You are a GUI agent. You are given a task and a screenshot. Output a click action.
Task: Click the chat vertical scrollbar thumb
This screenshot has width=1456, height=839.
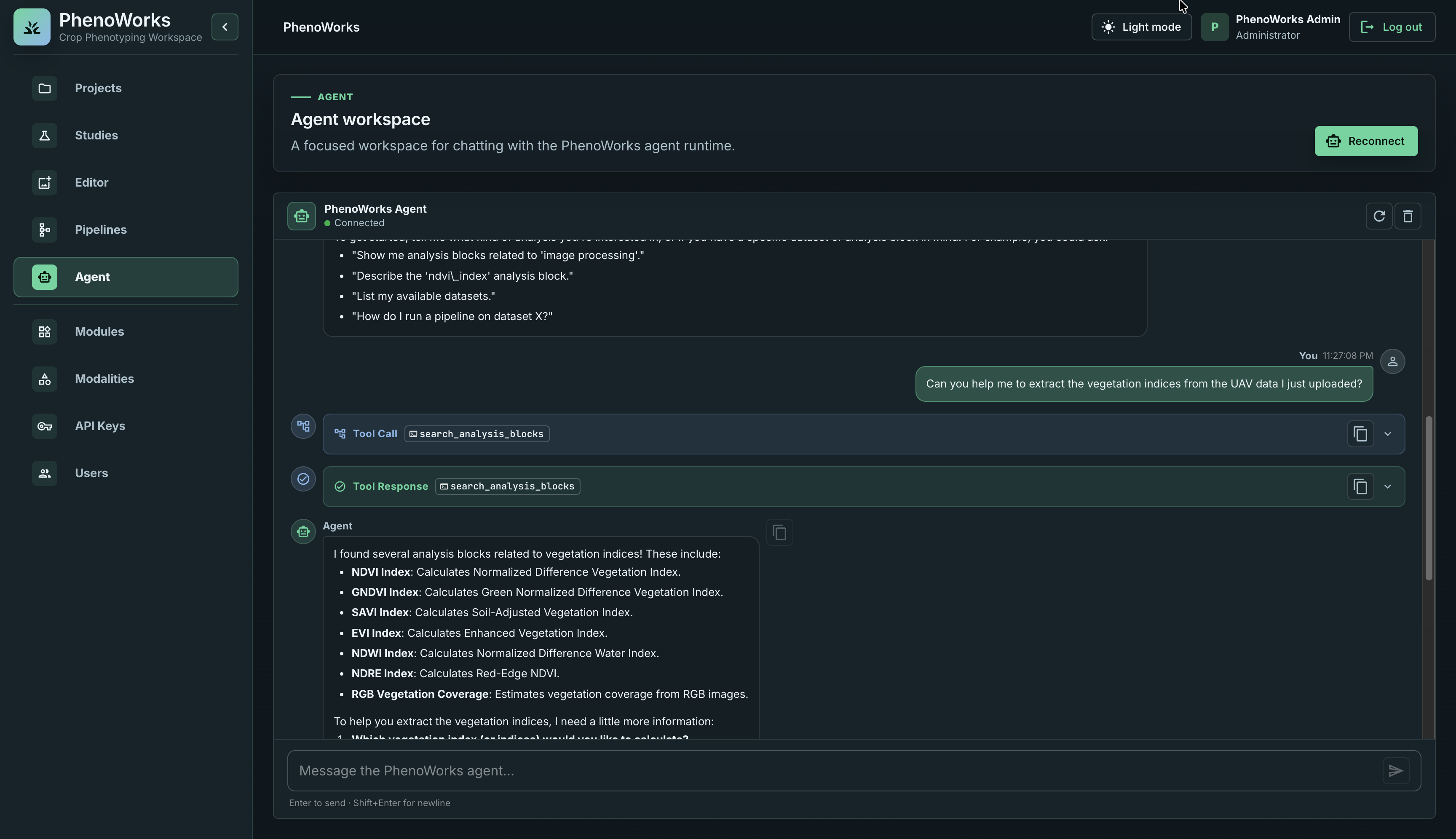pos(1428,498)
